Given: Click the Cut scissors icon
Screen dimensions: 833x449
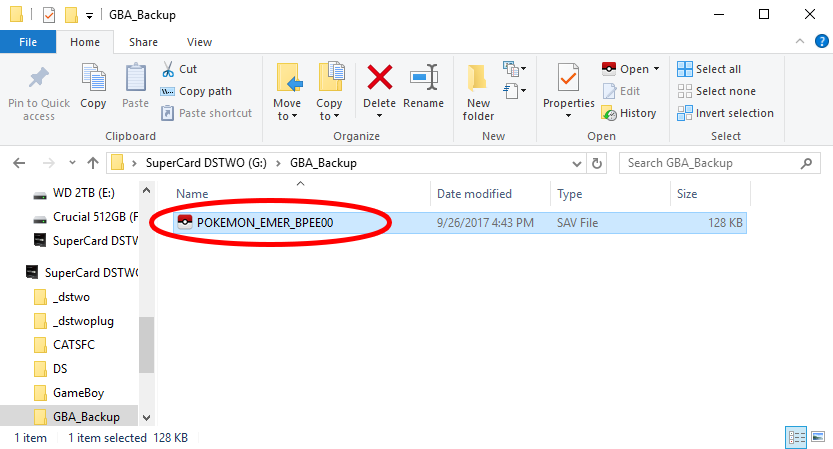Looking at the screenshot, I should (168, 69).
